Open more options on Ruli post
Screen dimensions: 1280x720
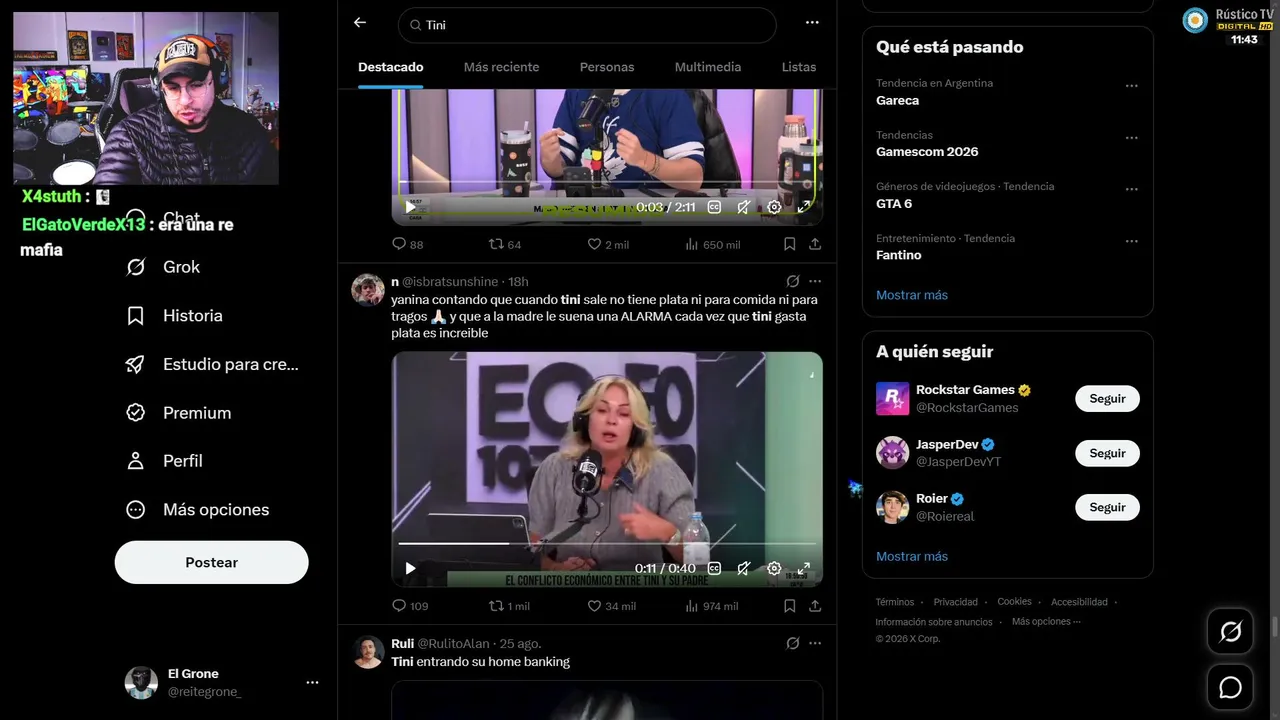(x=815, y=643)
